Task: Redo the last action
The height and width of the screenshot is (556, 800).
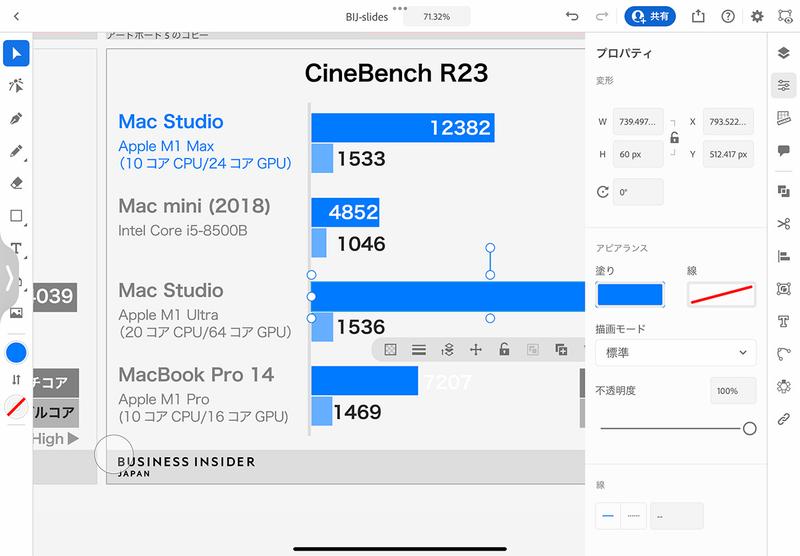Action: coord(602,16)
